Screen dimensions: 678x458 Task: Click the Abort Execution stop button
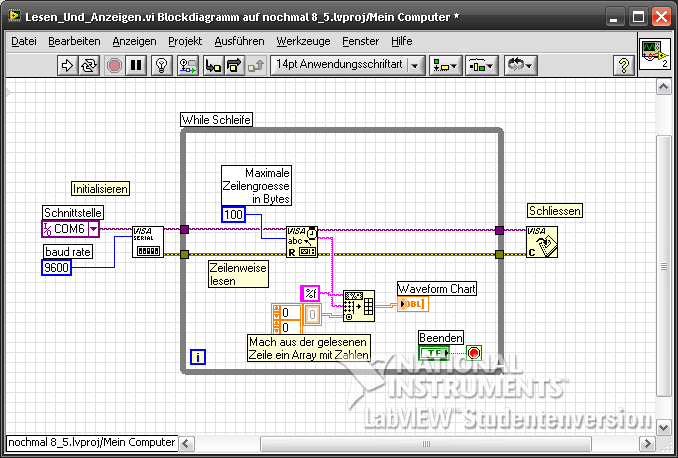point(114,66)
